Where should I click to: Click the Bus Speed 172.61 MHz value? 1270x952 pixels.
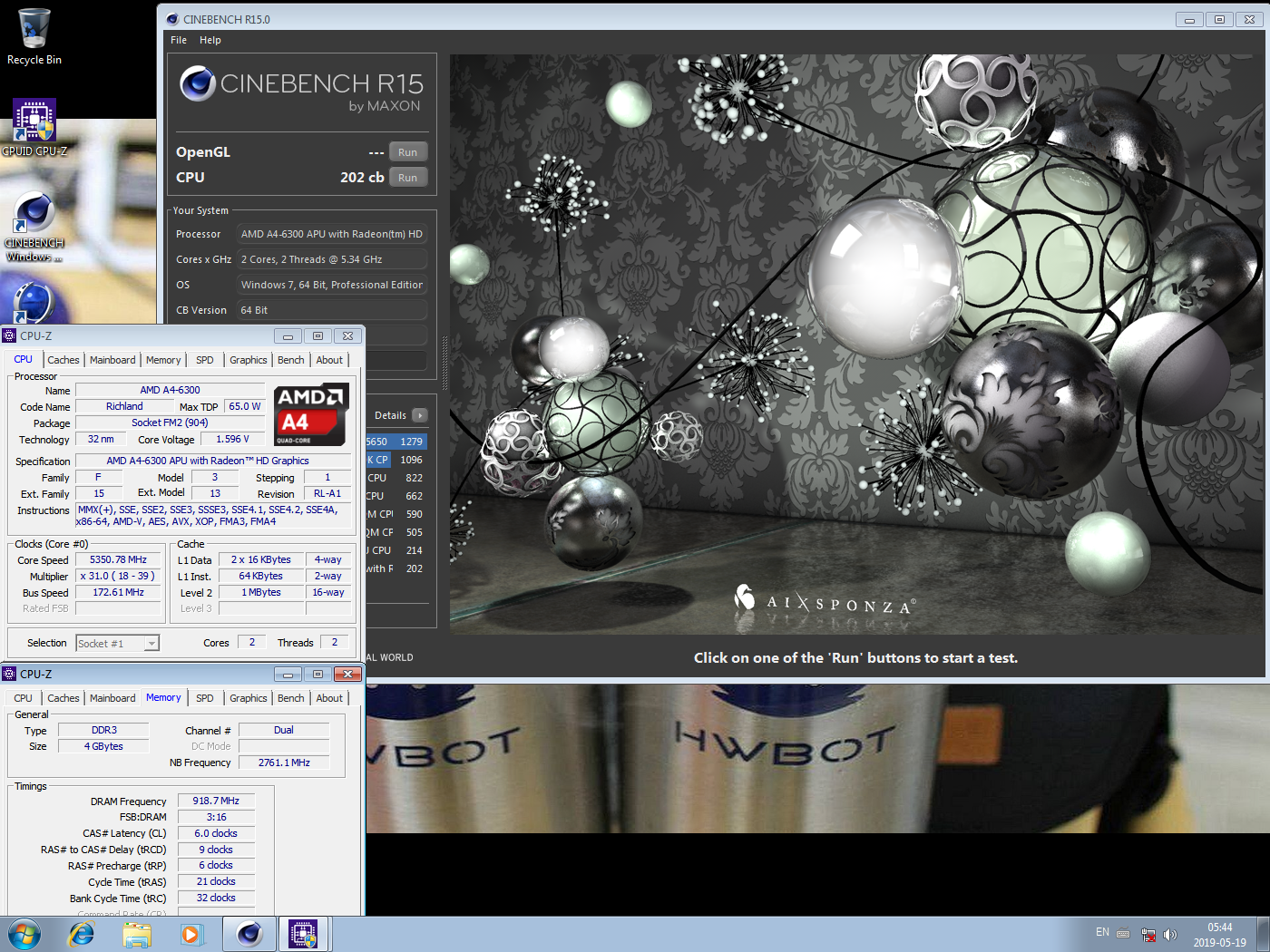coord(118,592)
